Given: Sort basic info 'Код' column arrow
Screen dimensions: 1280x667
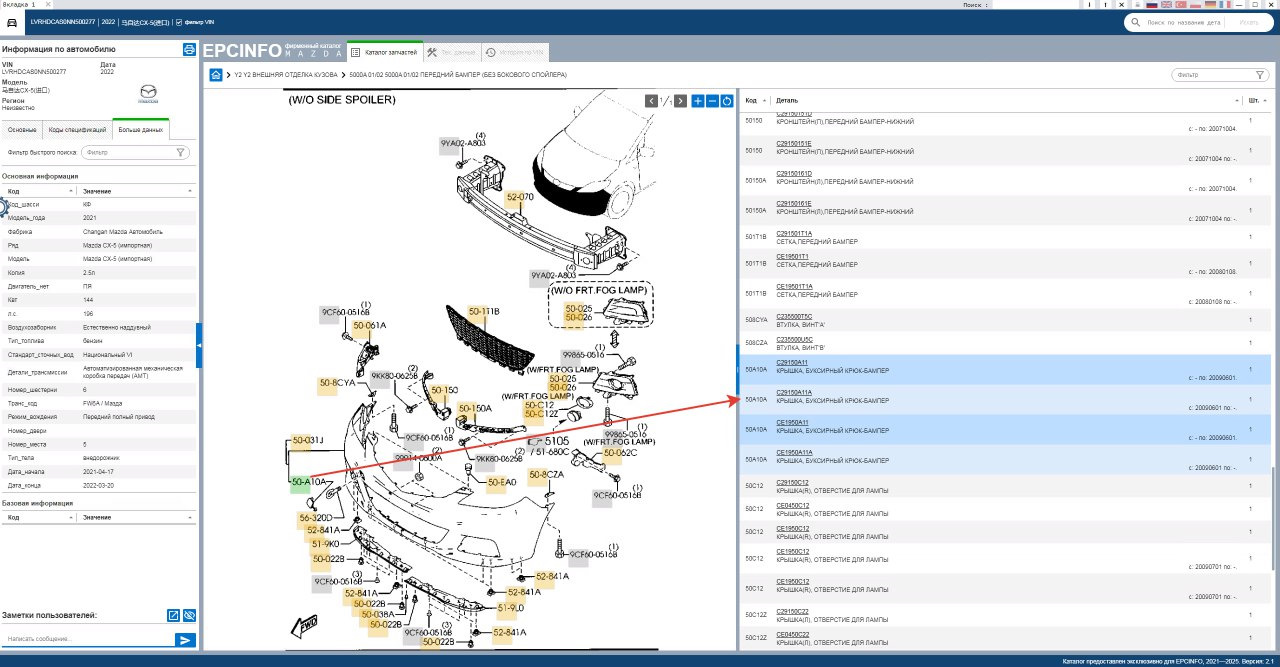Looking at the screenshot, I should [x=71, y=190].
